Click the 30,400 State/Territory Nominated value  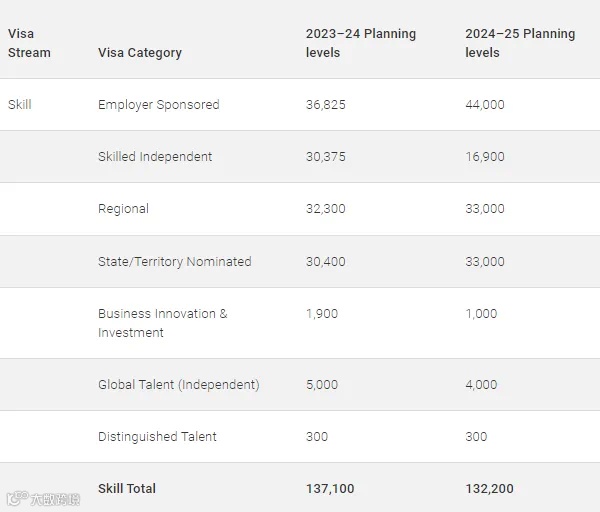point(326,262)
